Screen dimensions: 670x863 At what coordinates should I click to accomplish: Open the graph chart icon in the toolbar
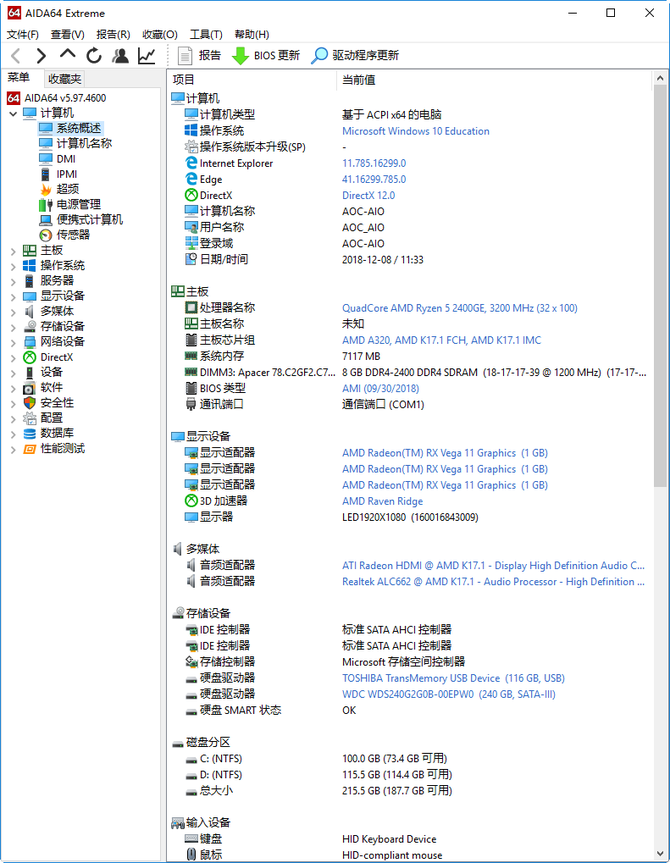(146, 56)
